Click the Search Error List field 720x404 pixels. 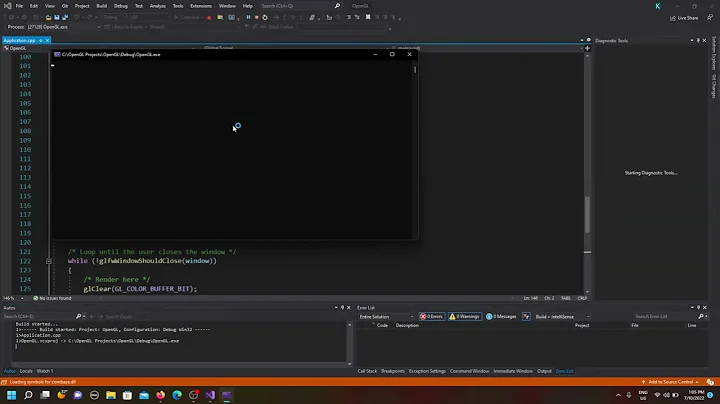pyautogui.click(x=664, y=316)
